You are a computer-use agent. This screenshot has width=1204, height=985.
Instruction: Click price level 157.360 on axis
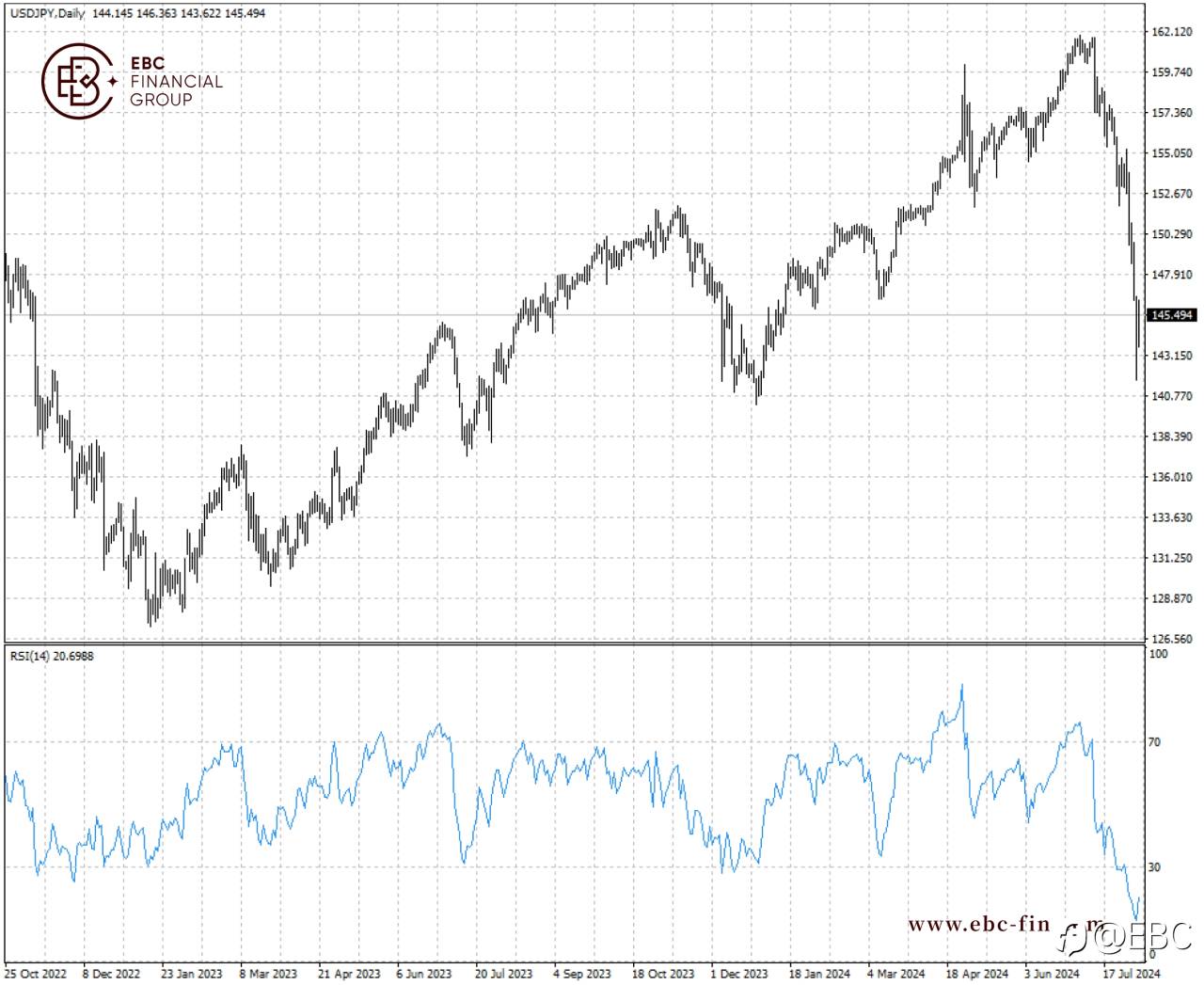(x=1172, y=113)
